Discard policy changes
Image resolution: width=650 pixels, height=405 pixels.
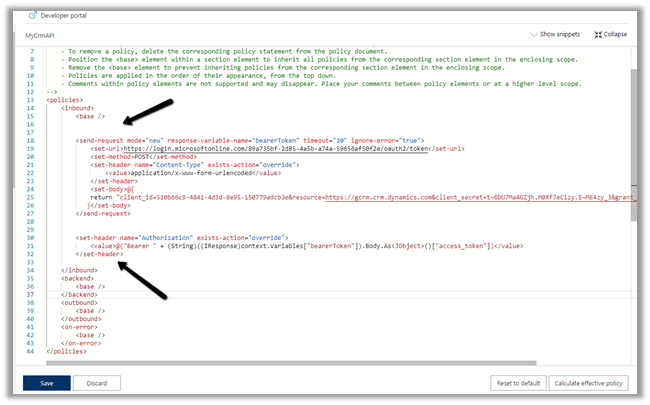pyautogui.click(x=96, y=383)
